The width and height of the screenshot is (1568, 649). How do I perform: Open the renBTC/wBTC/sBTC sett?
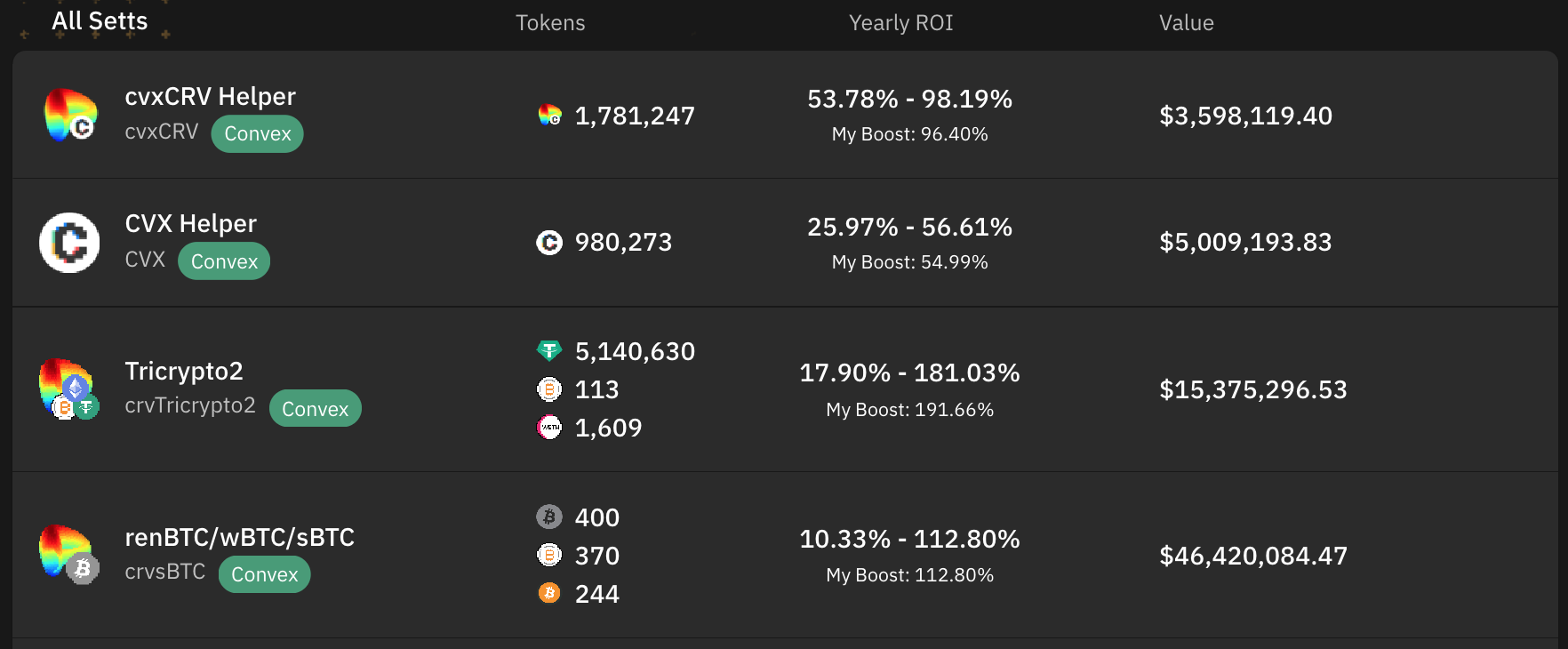pos(239,537)
